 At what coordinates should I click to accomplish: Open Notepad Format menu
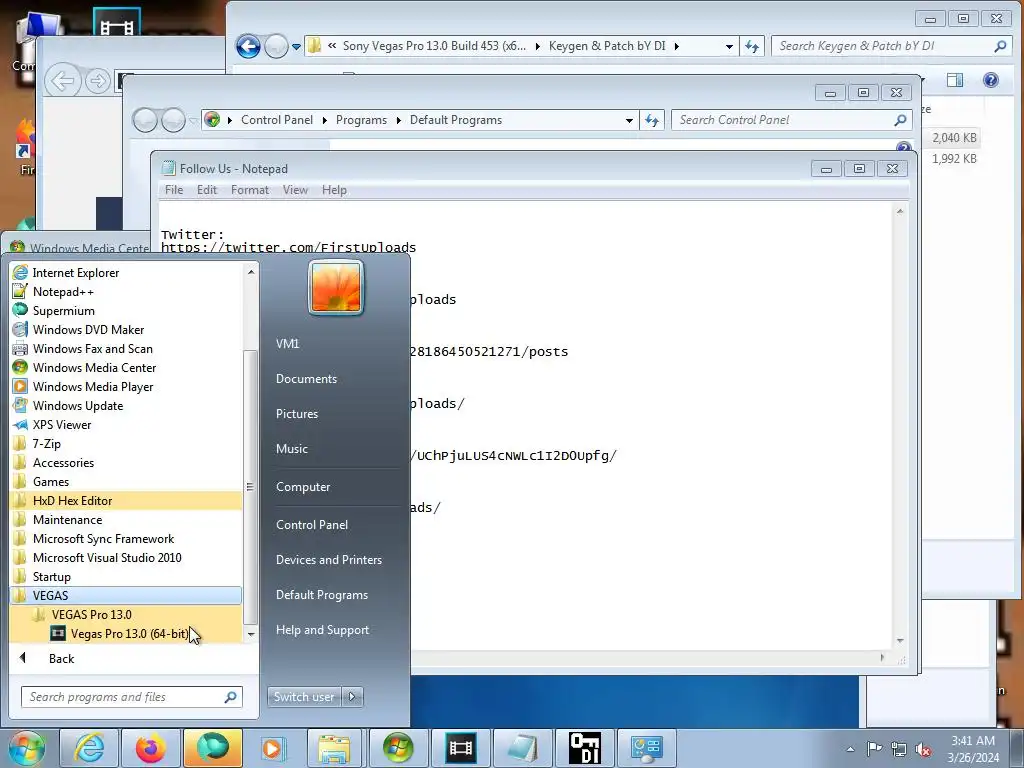pyautogui.click(x=250, y=190)
